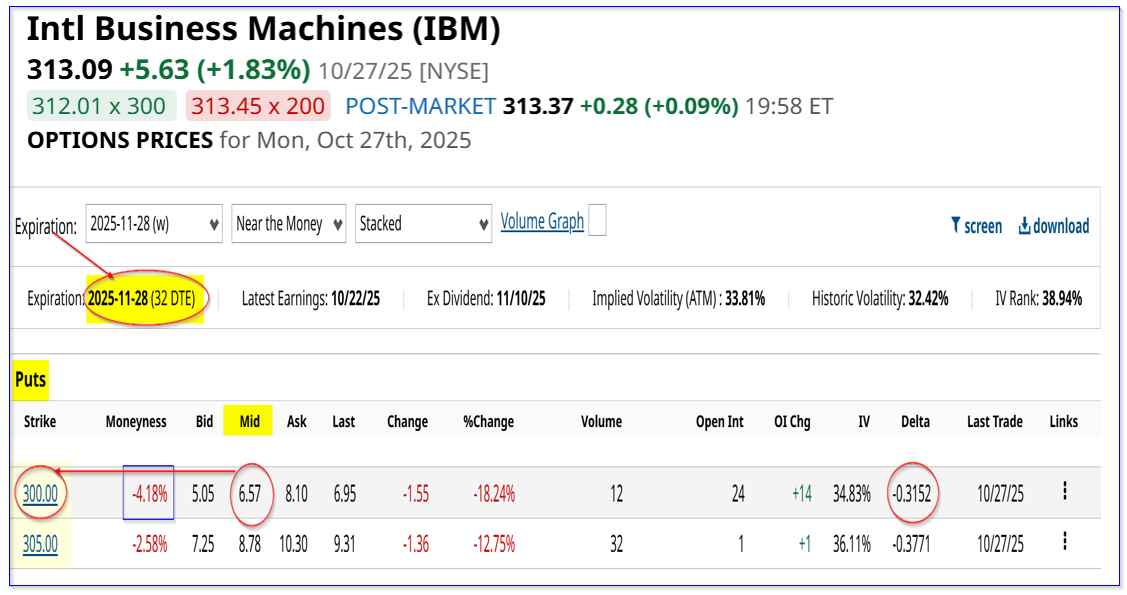Sort by Open Int column header
Screen dimensions: 1127x595
click(x=719, y=421)
